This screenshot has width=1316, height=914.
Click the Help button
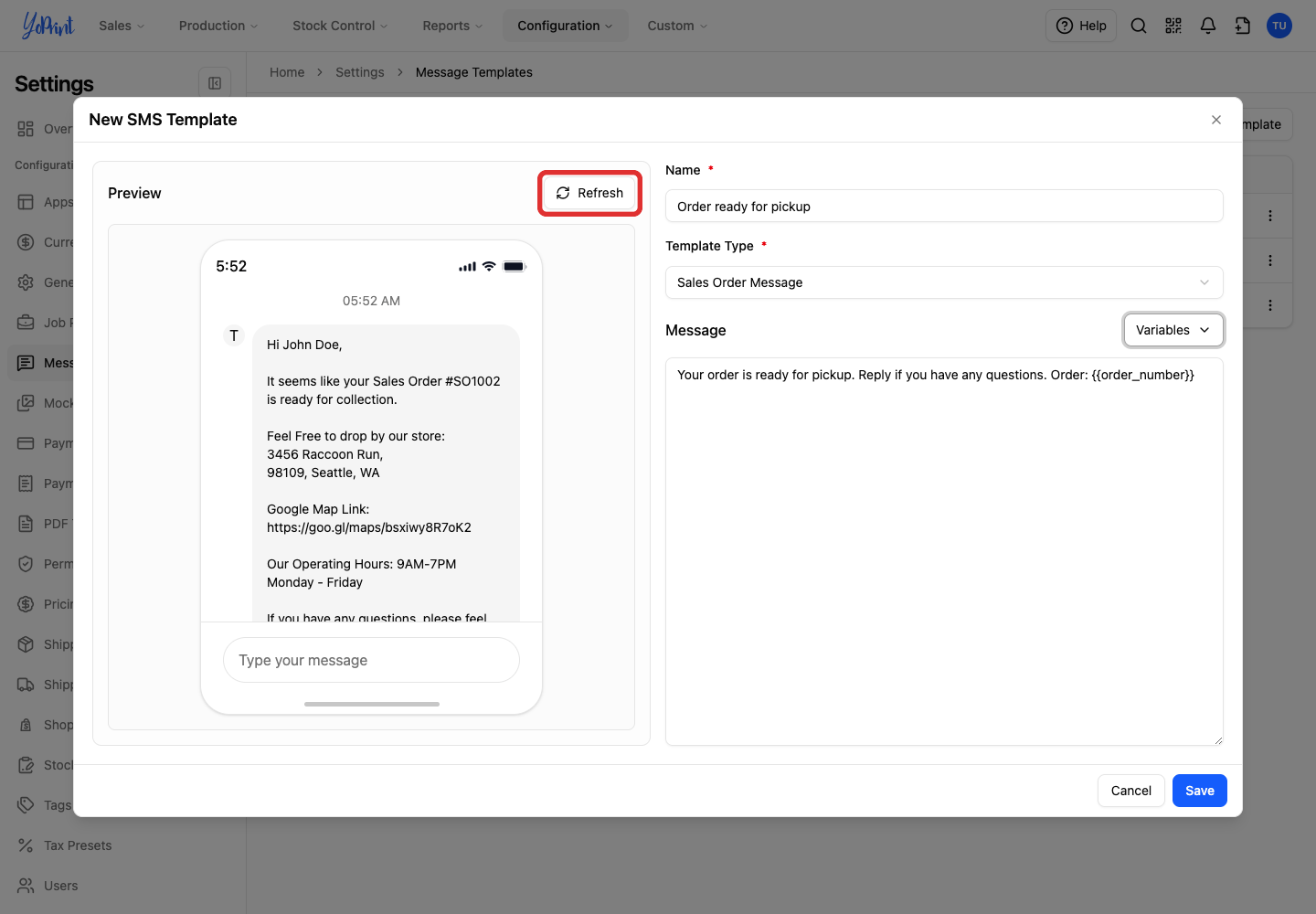[1081, 26]
